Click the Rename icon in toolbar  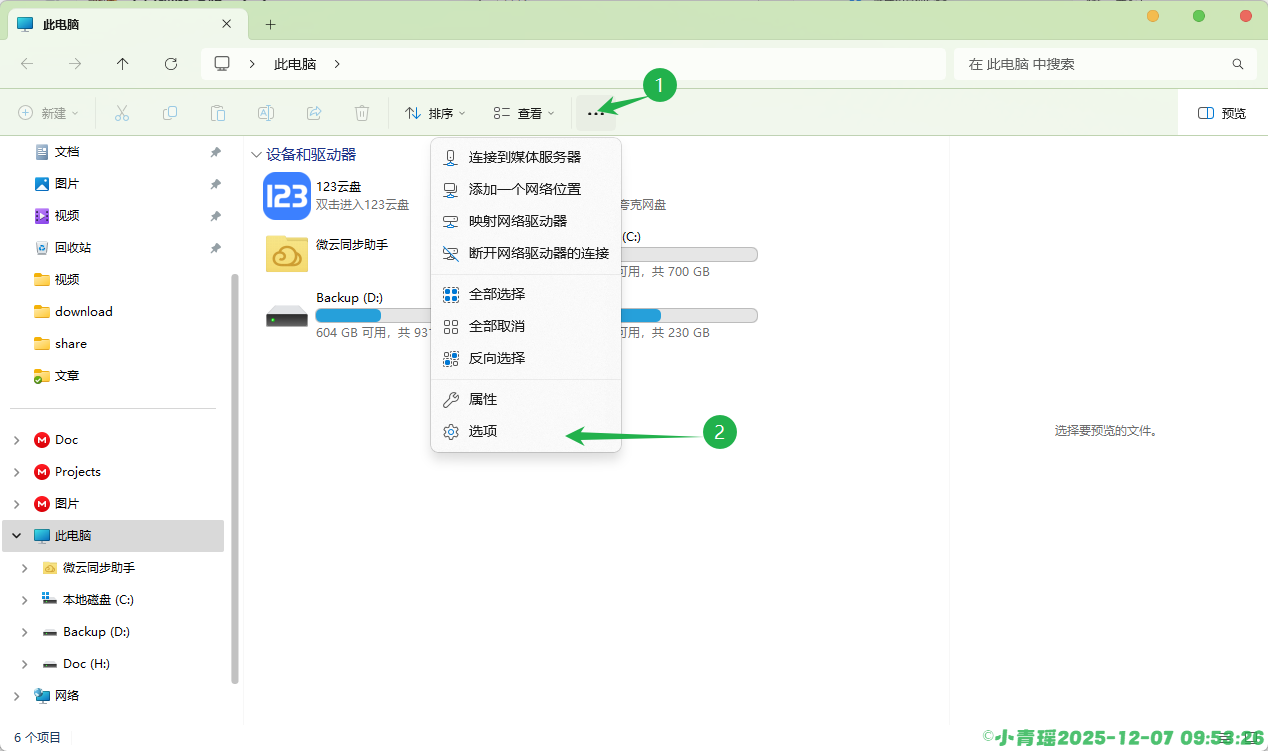[x=266, y=113]
